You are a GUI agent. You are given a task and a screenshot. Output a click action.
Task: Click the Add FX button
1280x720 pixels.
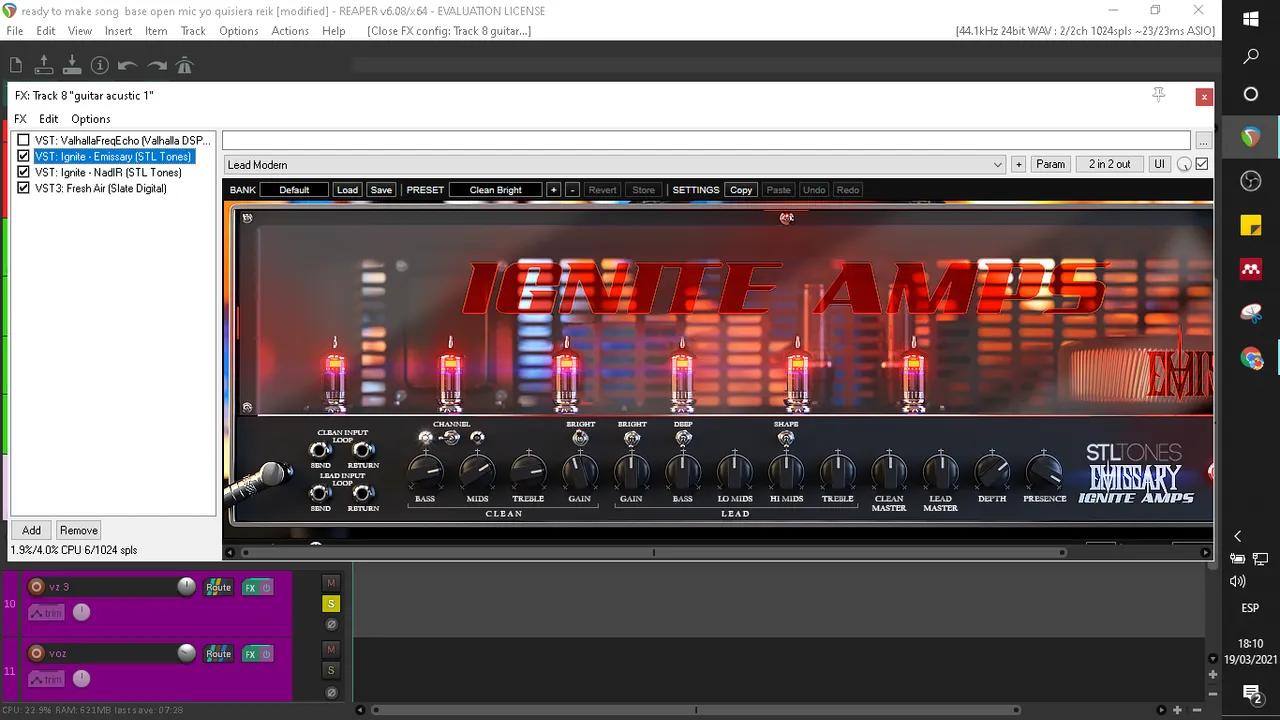tap(32, 530)
